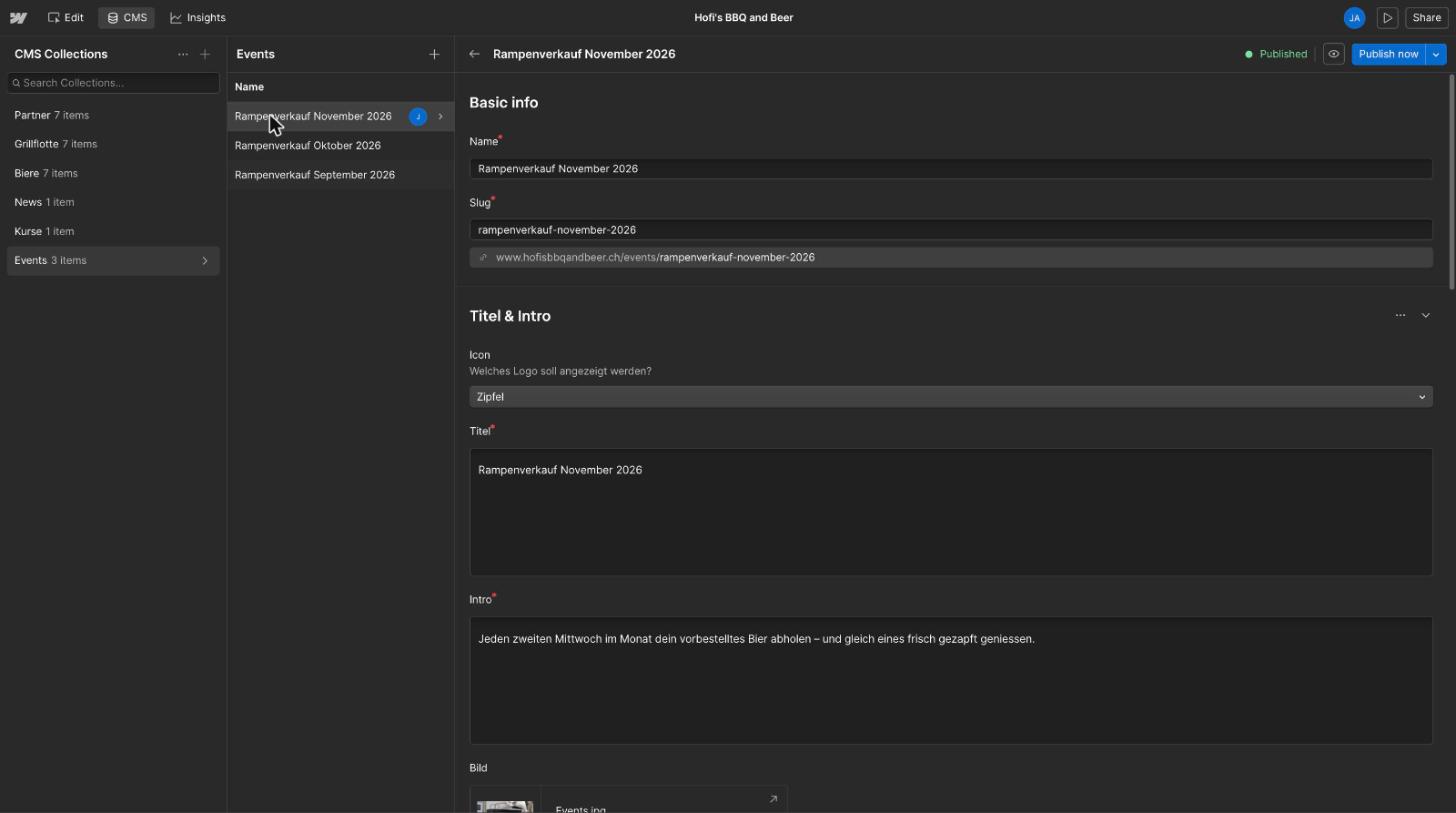Click the play preview icon
The image size is (1456, 813).
click(x=1387, y=18)
